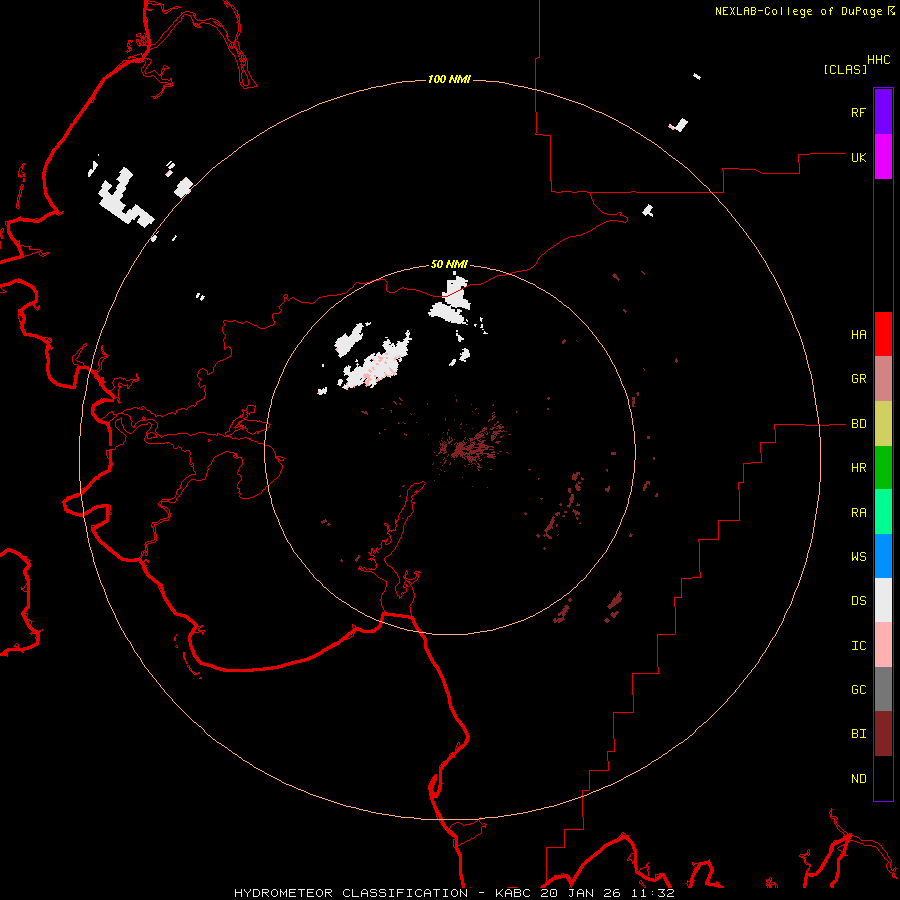Click the UK magenta legend swatch
900x900 pixels.
click(883, 157)
